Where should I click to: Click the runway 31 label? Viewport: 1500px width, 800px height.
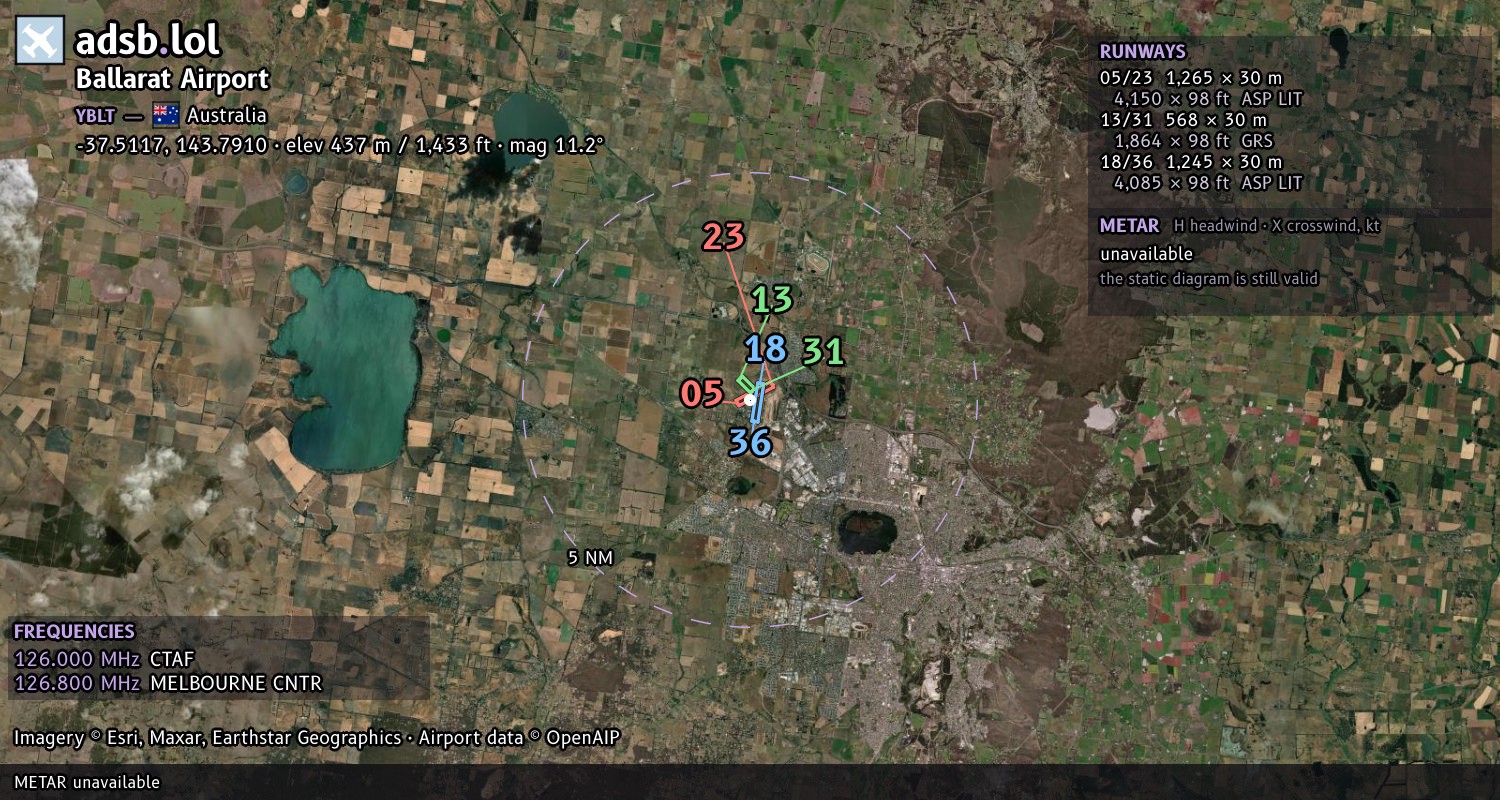(x=823, y=351)
